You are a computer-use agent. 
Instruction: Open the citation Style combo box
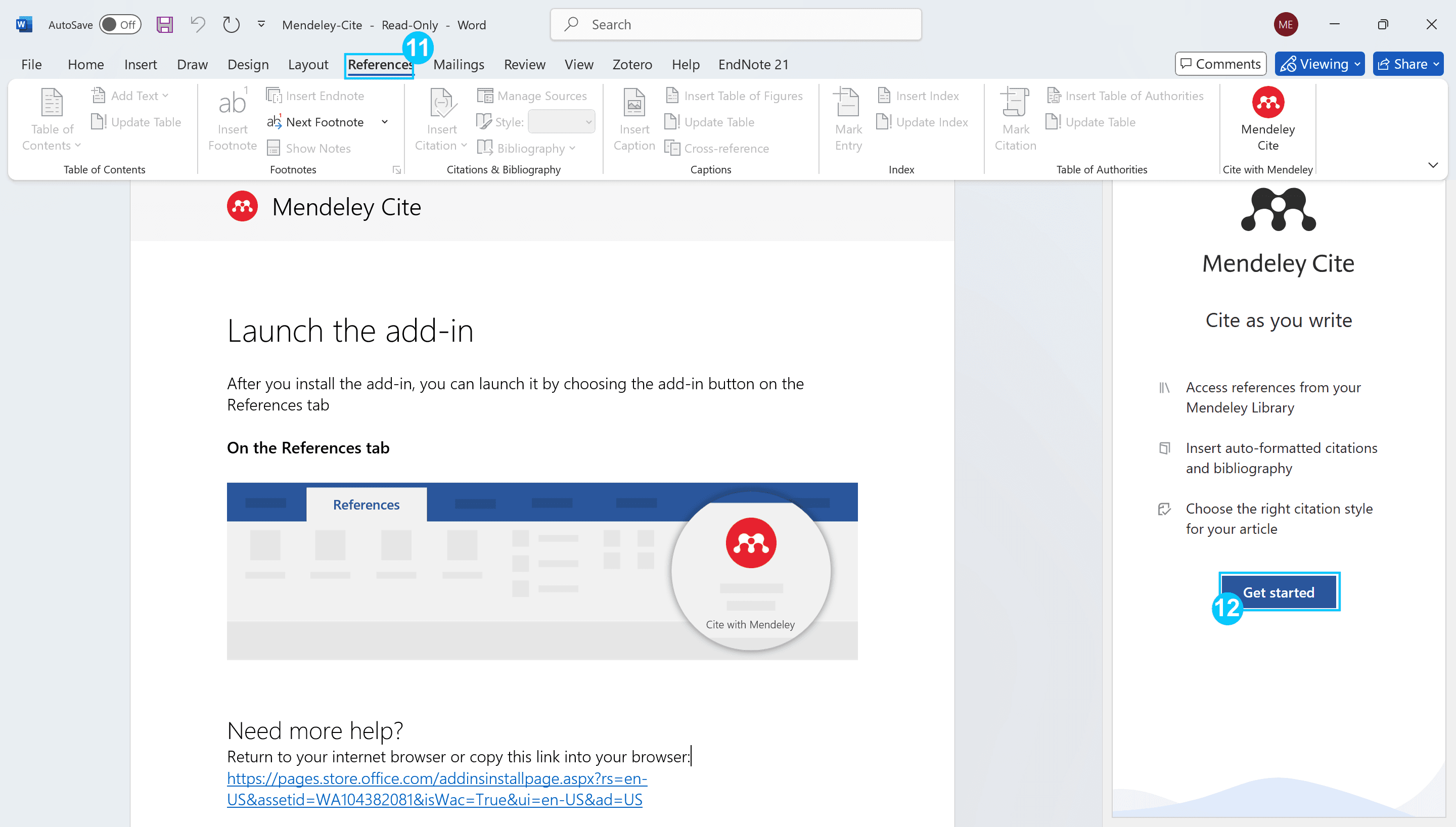[x=561, y=121]
